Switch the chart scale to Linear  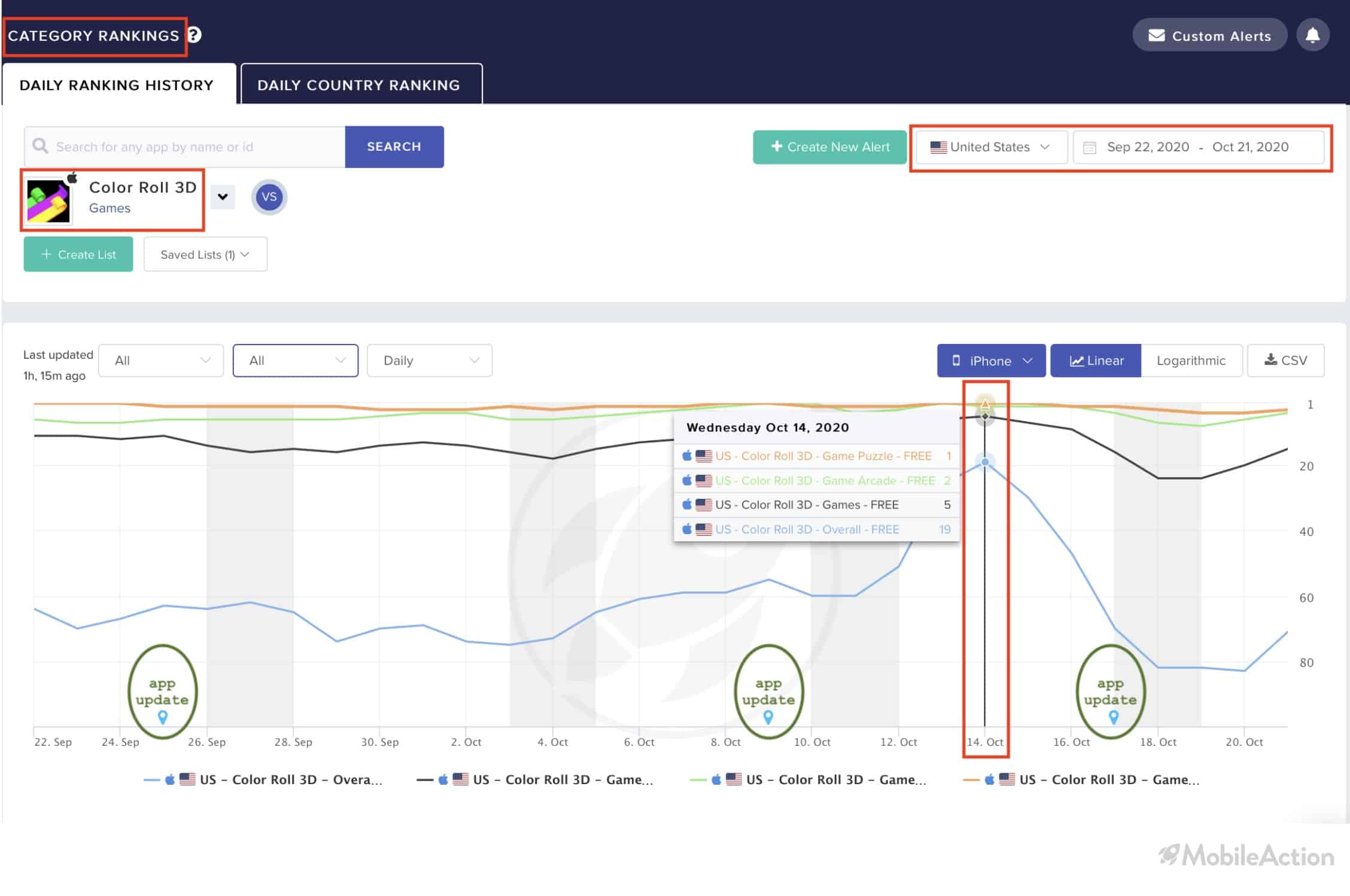(x=1096, y=361)
